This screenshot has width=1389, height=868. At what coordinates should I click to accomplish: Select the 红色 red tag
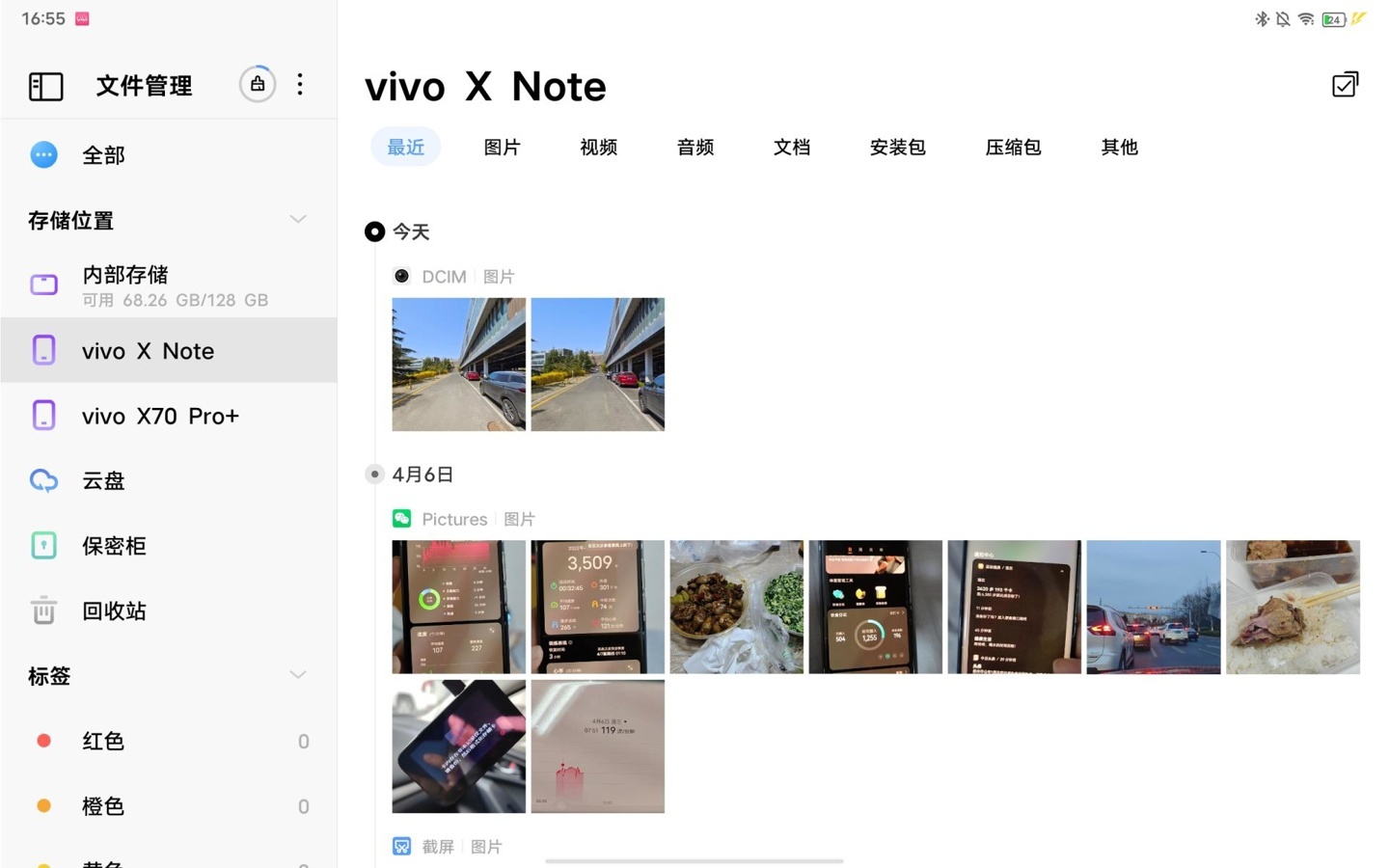click(x=169, y=741)
